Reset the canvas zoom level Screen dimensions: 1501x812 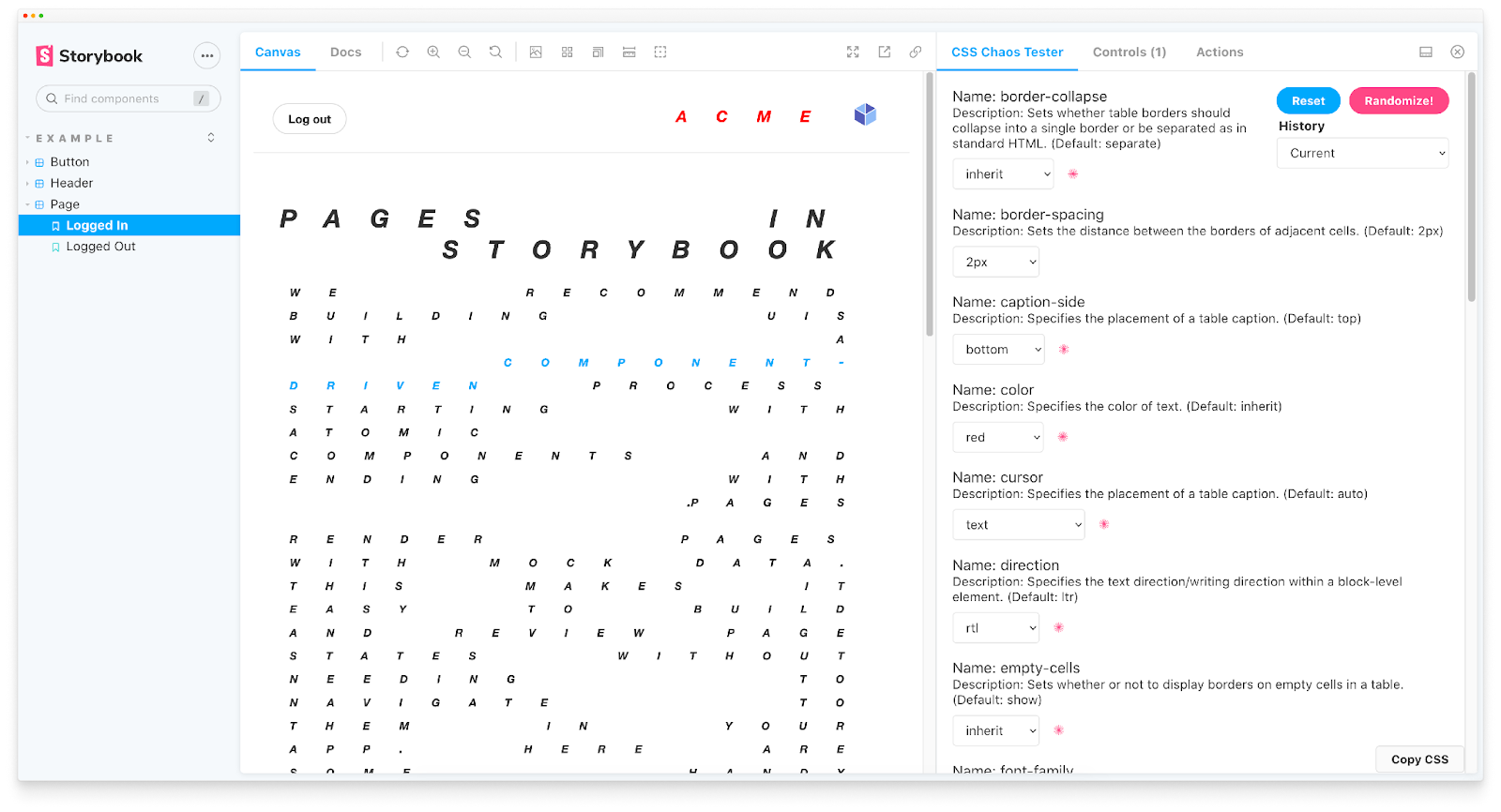(x=495, y=53)
